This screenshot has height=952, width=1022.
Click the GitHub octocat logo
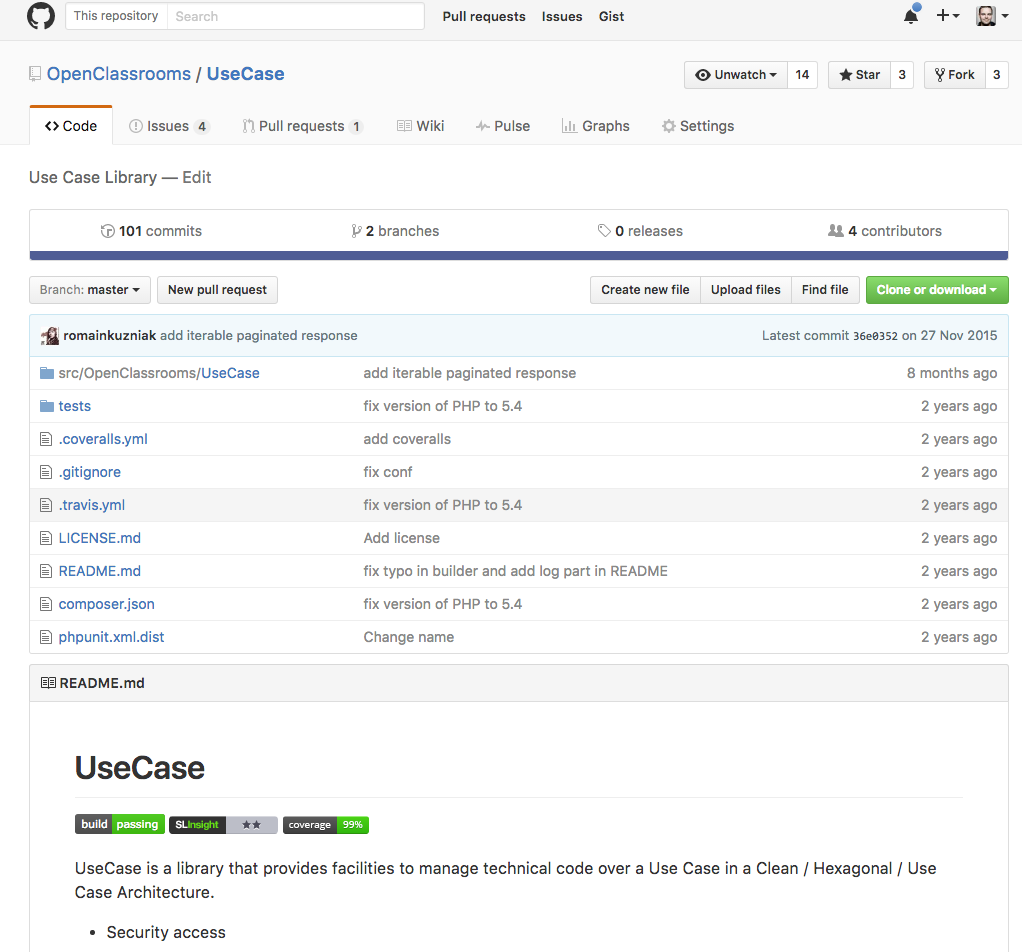coord(40,16)
